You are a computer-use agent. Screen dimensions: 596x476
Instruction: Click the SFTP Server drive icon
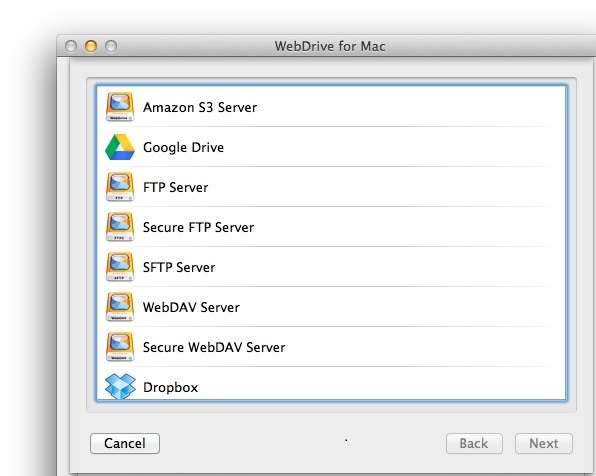[120, 267]
